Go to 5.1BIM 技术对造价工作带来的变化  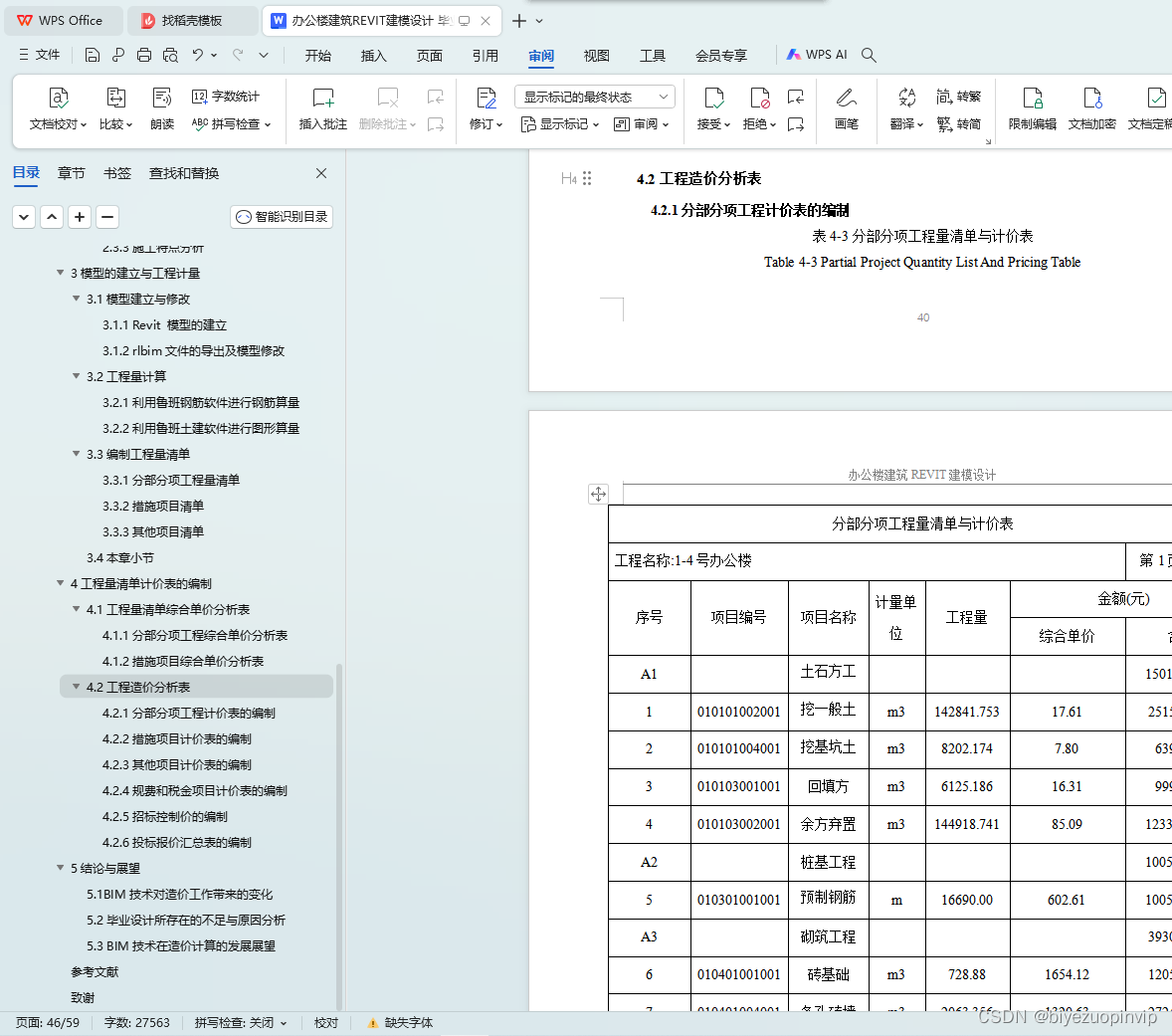pyautogui.click(x=179, y=894)
